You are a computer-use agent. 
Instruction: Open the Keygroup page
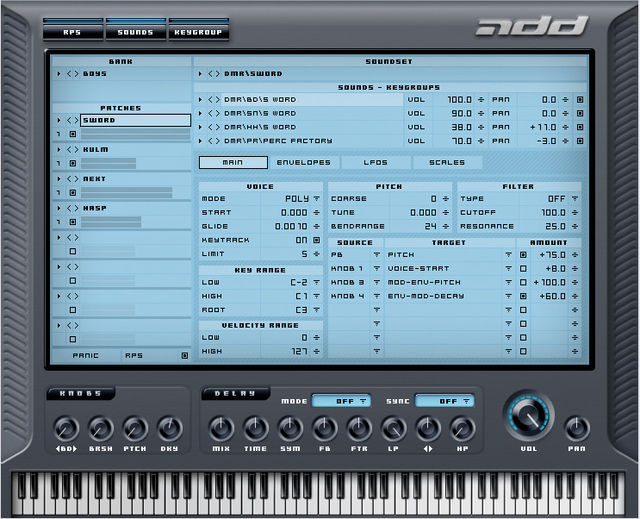(x=198, y=32)
